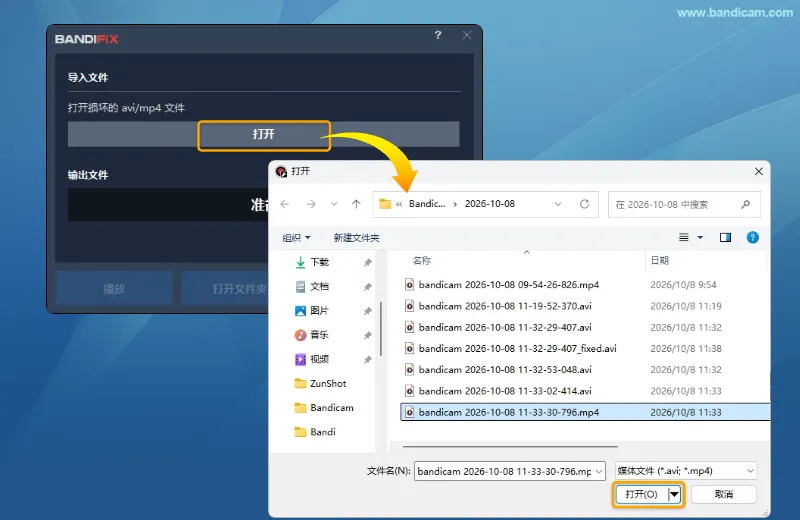Screen dimensions: 800x520
Task: Click the 打开文件夹 button in BandiFix window
Action: coord(226,289)
